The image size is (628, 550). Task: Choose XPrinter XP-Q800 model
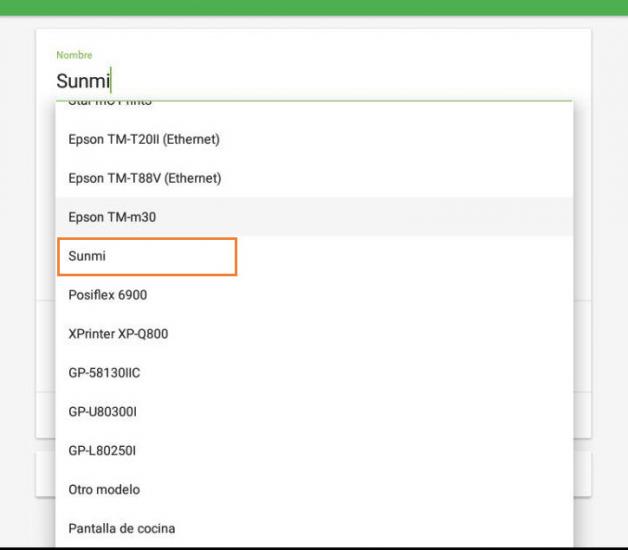[x=314, y=334]
